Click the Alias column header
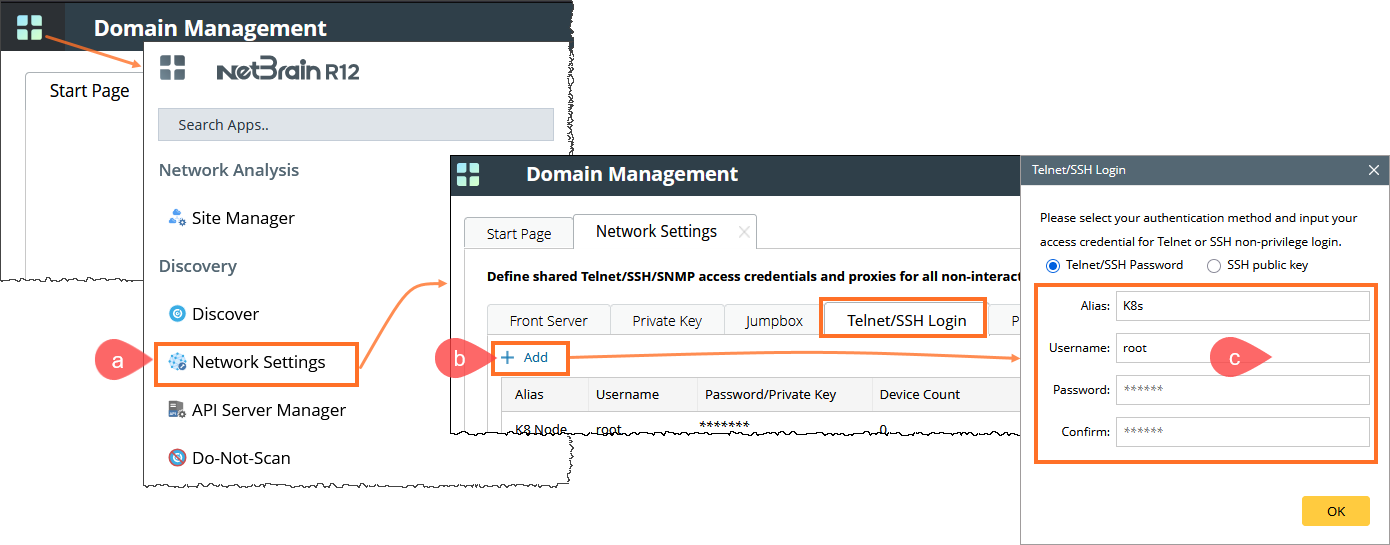1390x545 pixels. [529, 394]
